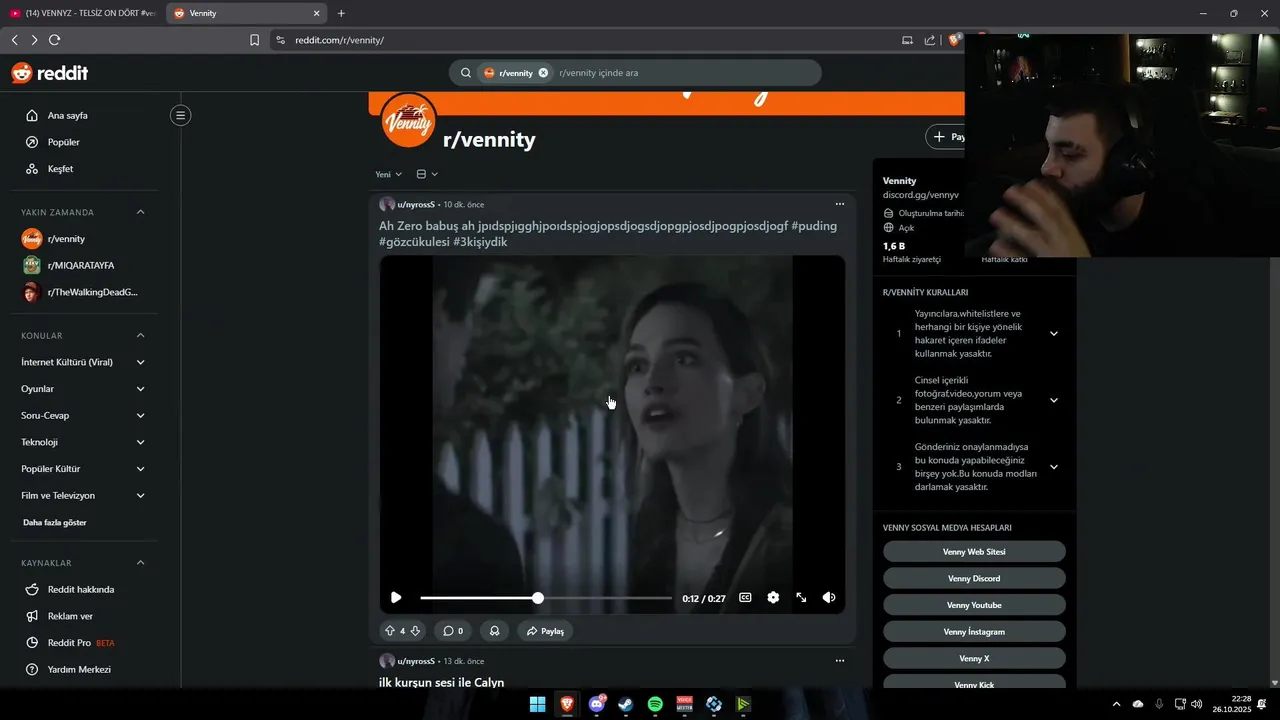Give an award to the post

[494, 631]
